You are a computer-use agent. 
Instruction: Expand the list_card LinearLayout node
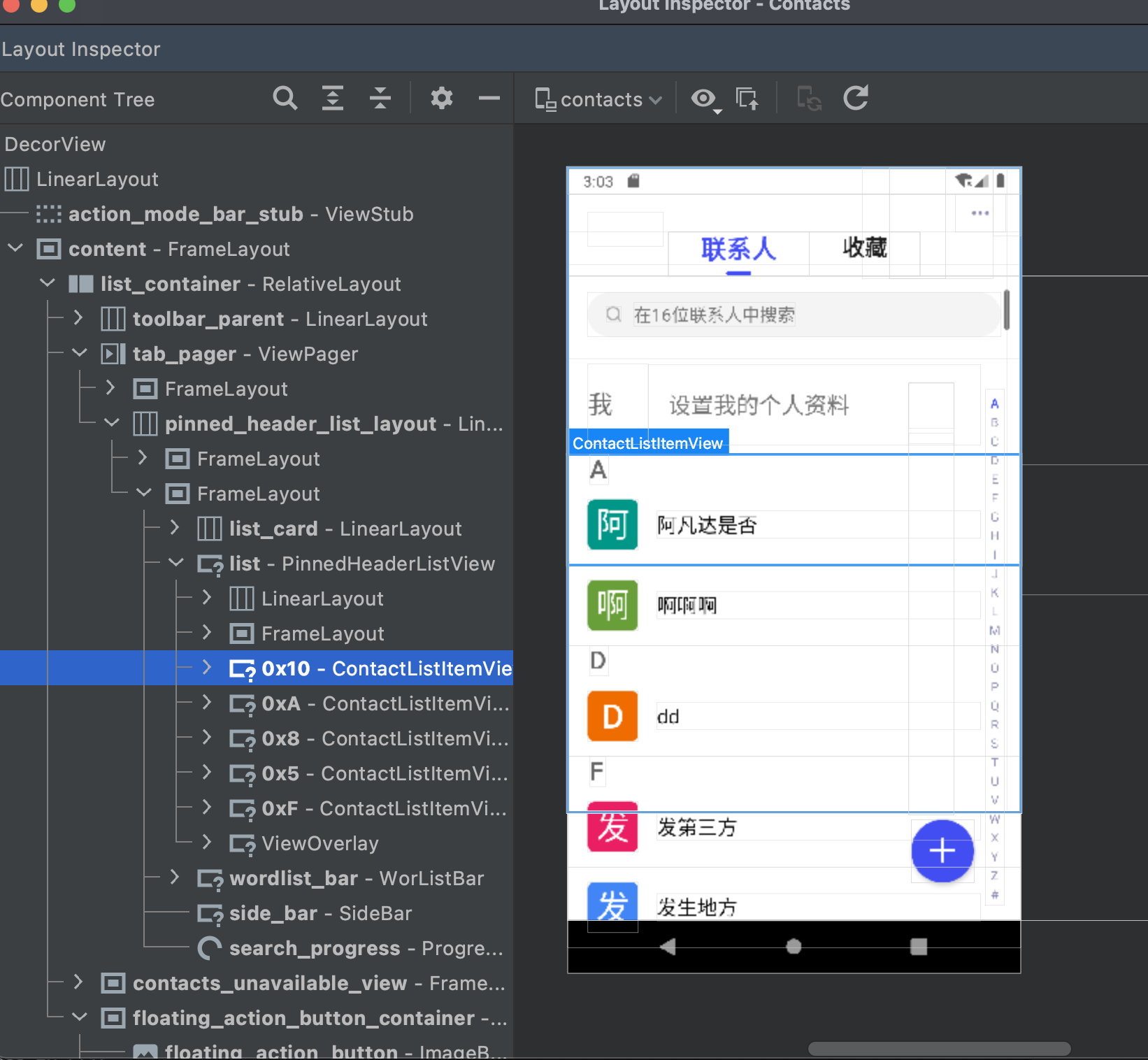(x=175, y=528)
